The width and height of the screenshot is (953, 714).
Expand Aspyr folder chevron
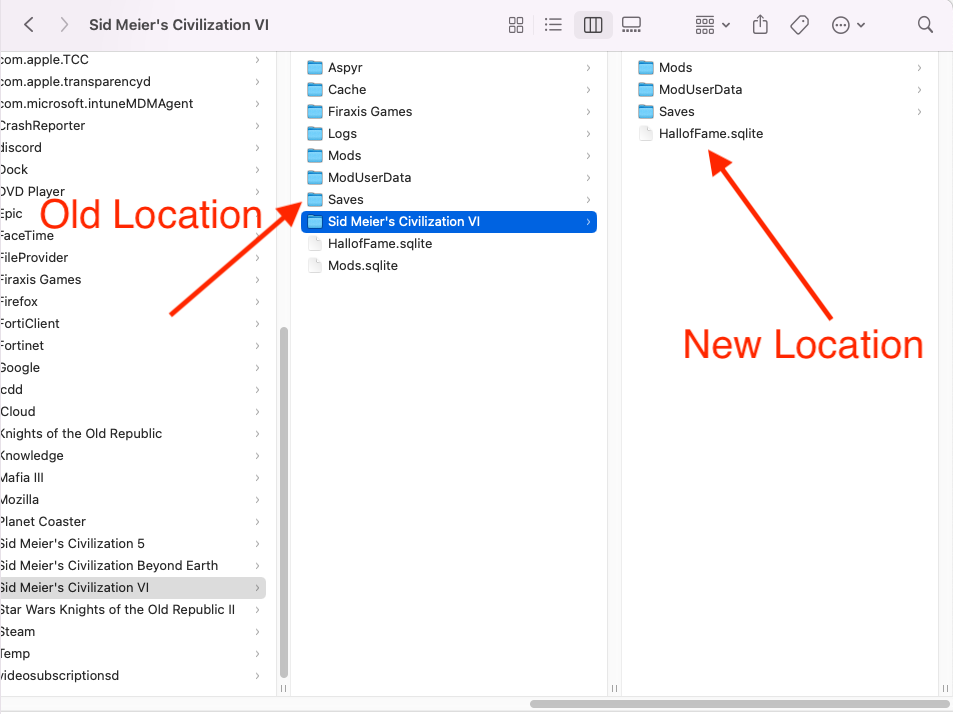pyautogui.click(x=588, y=67)
